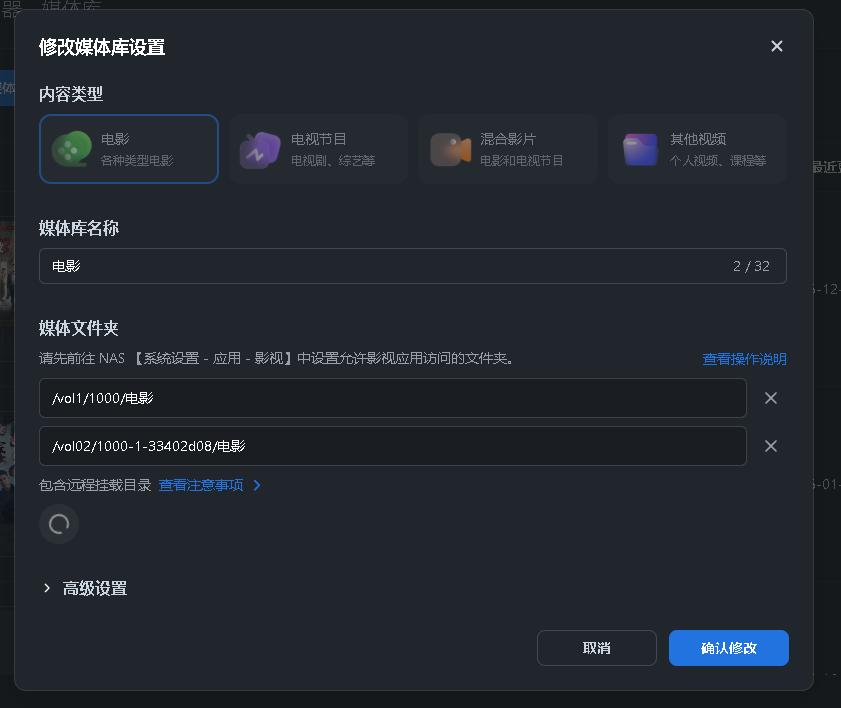The image size is (841, 708).
Task: Click the 取消 button
Action: 597,648
